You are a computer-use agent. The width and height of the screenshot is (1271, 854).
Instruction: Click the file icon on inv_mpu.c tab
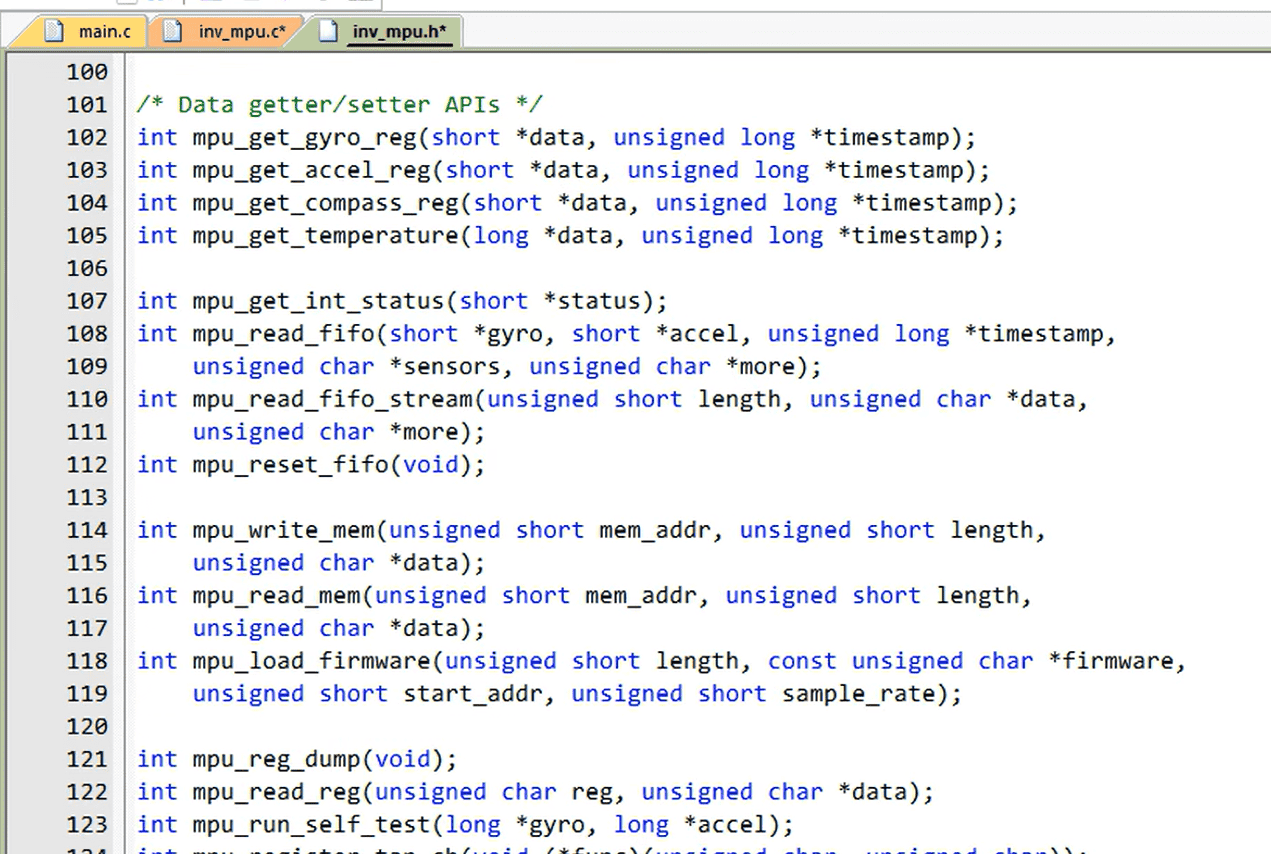click(173, 31)
